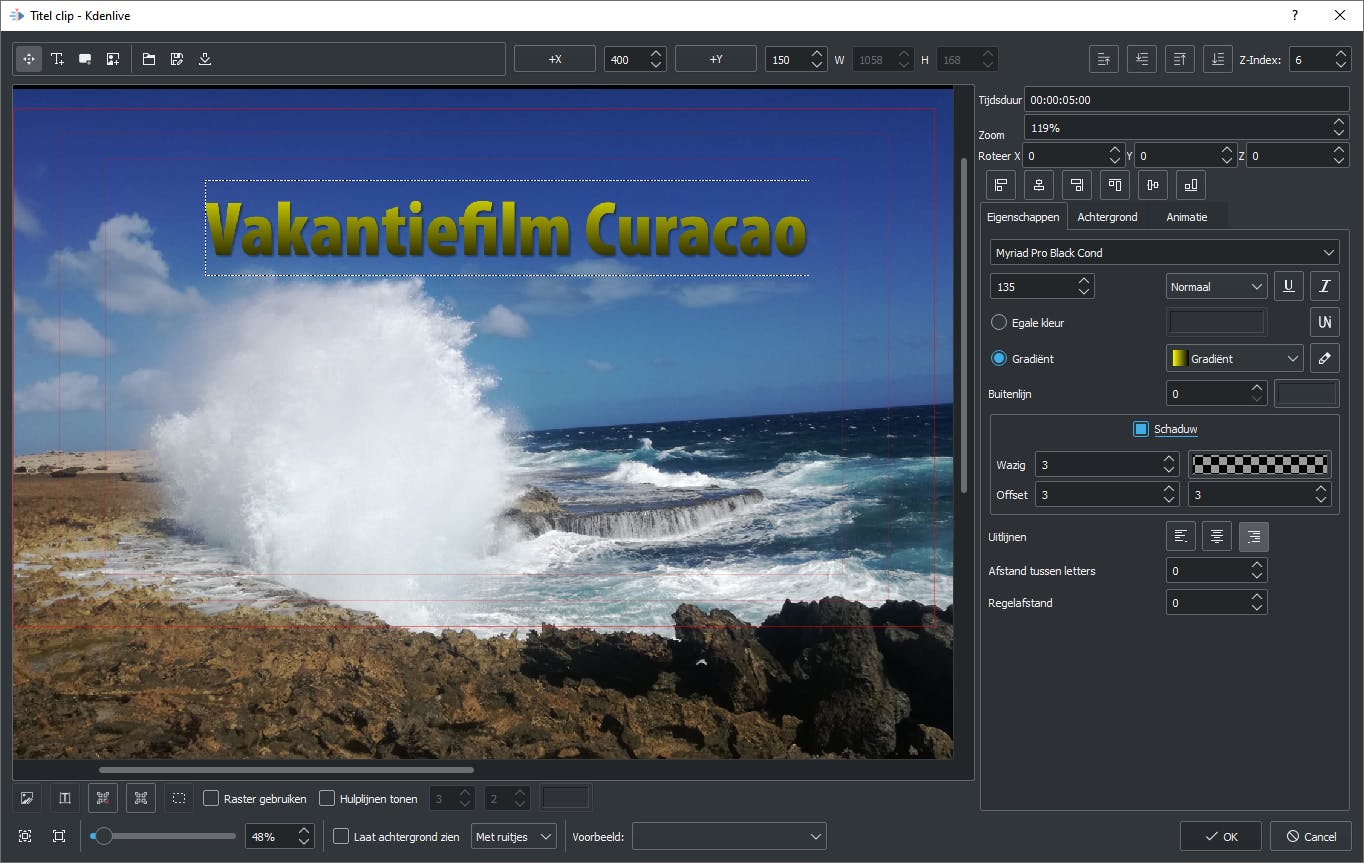Click the Add Image tool icon
Viewport: 1364px width, 863px height.
tap(113, 60)
